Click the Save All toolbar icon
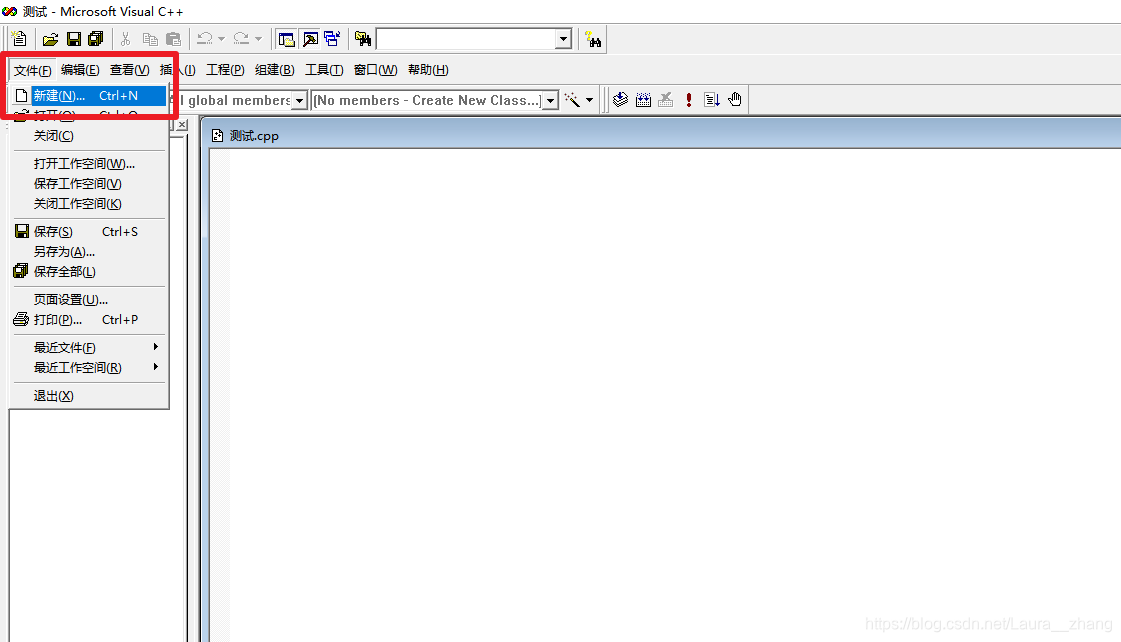Screen dimensions: 1121x642 point(95,39)
